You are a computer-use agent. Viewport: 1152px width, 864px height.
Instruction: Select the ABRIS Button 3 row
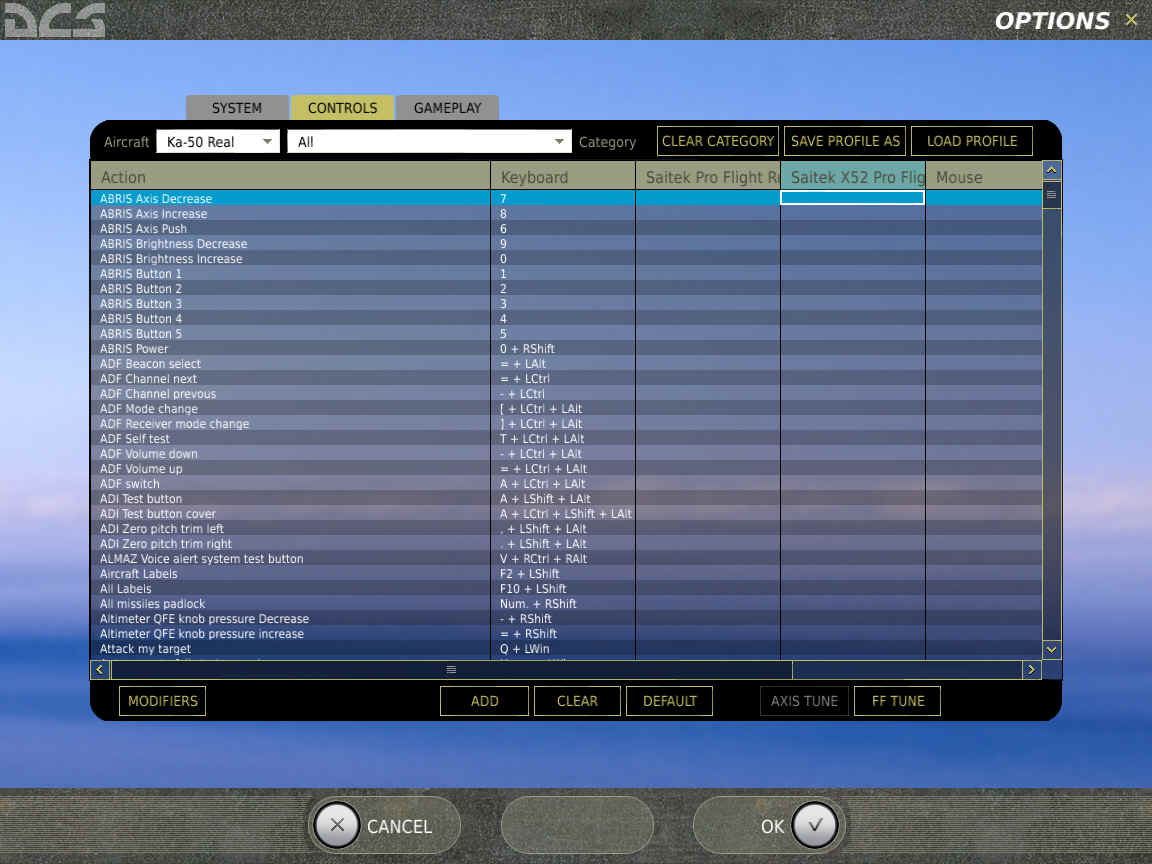point(566,303)
